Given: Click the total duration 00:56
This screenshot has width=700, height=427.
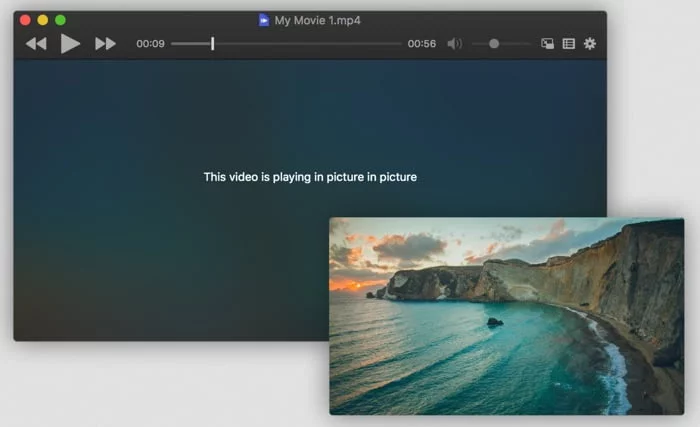Looking at the screenshot, I should pyautogui.click(x=421, y=44).
